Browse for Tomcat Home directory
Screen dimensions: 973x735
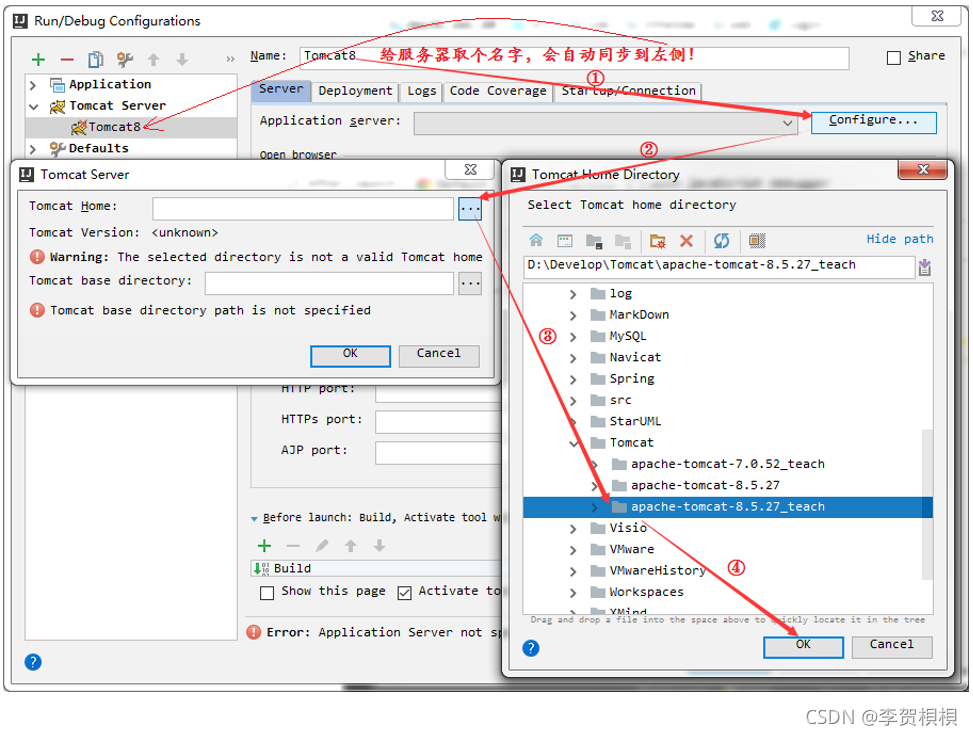tap(470, 209)
